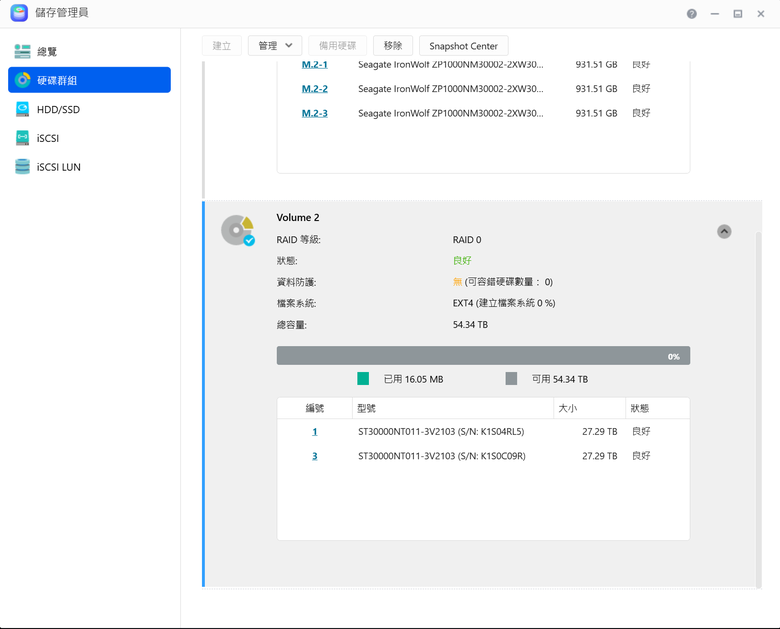Open the M.2-1 drive link
The width and height of the screenshot is (780, 629).
(314, 64)
